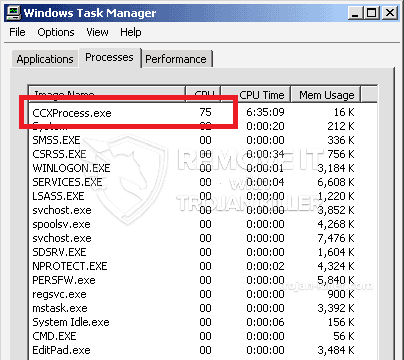Click the memory value 6,608 K
Image resolution: width=404 pixels, height=360 pixels.
tap(336, 182)
